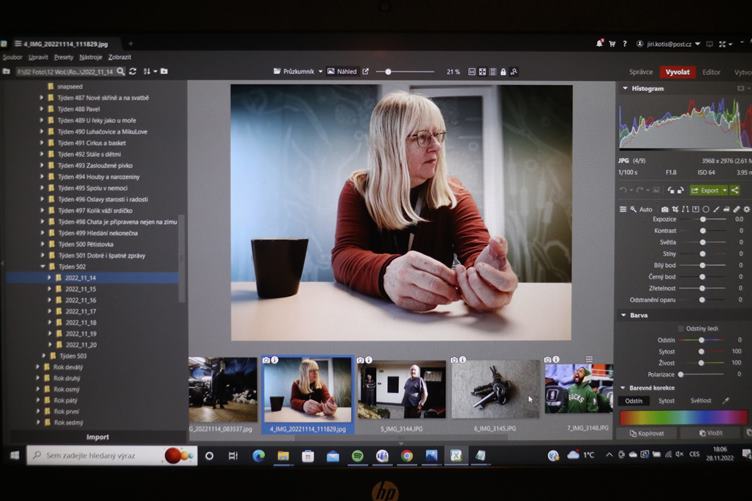Open the Export options dropdown arrow

click(725, 190)
